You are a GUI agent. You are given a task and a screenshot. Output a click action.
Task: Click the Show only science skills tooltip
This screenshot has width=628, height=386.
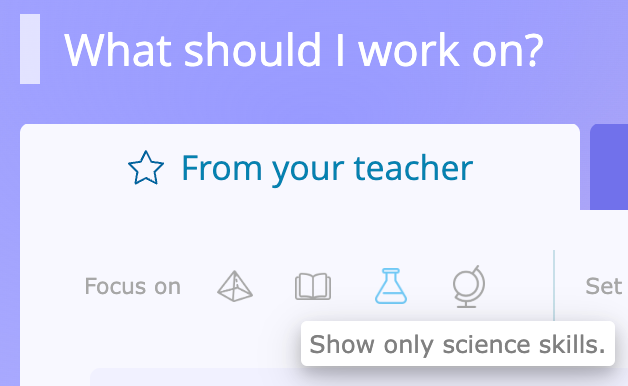[458, 344]
